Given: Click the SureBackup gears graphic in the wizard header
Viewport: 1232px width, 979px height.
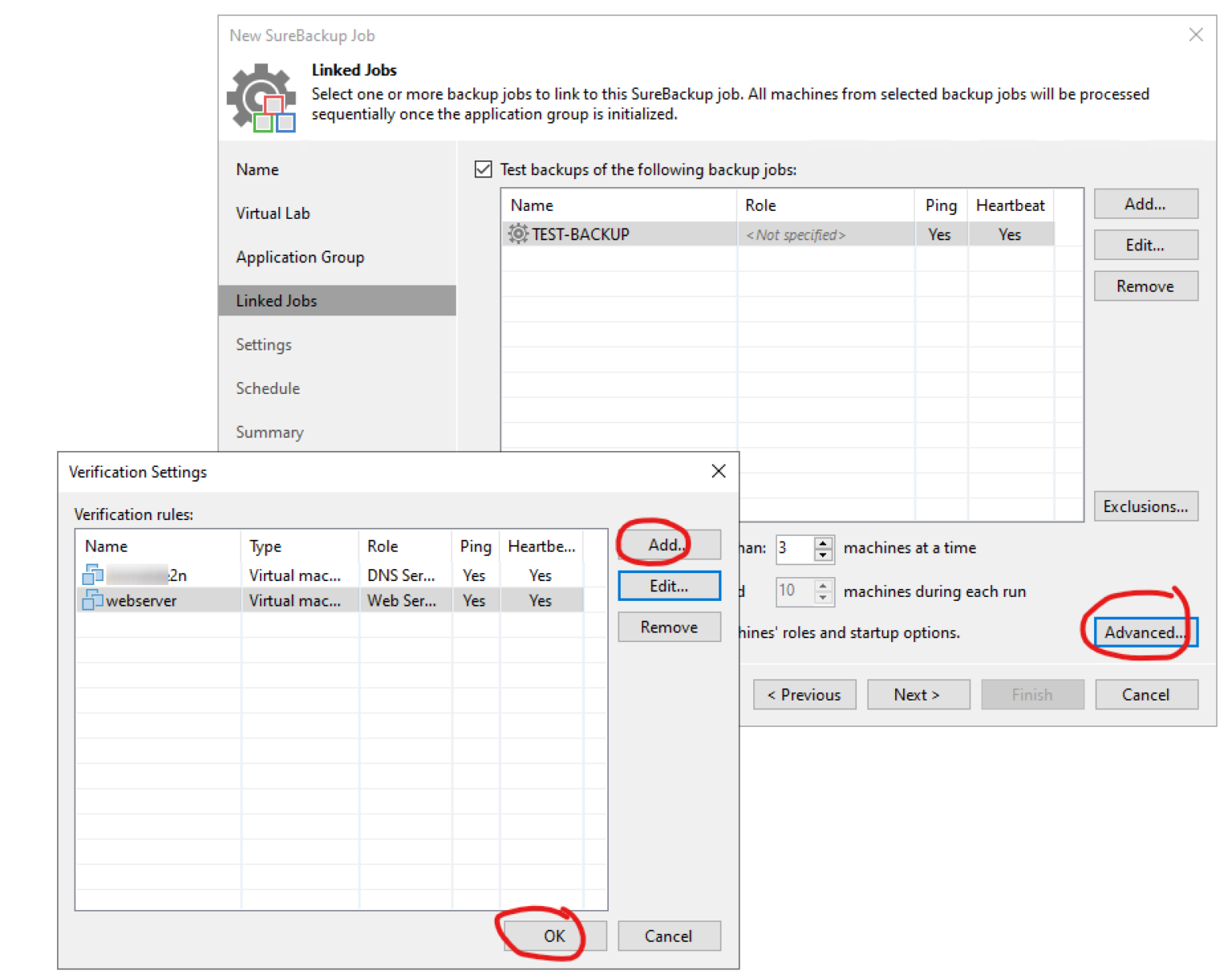Looking at the screenshot, I should click(x=260, y=98).
